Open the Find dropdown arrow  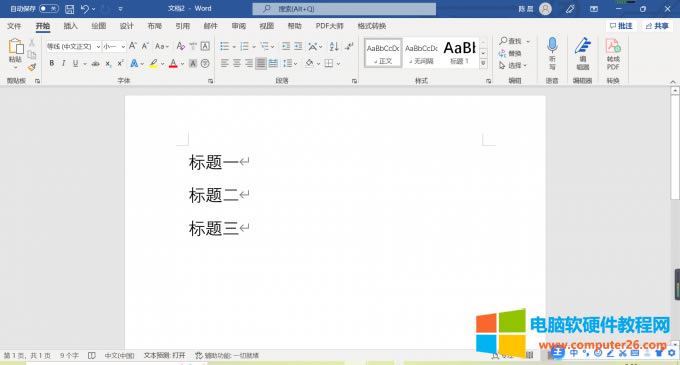click(528, 41)
